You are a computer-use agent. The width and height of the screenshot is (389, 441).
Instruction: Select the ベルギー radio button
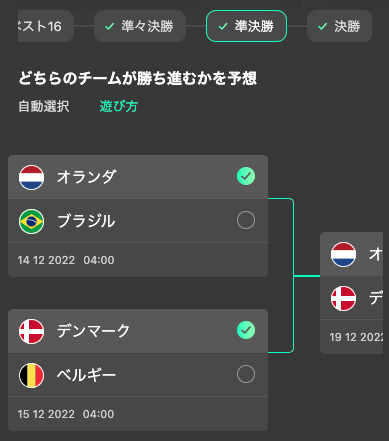point(246,374)
